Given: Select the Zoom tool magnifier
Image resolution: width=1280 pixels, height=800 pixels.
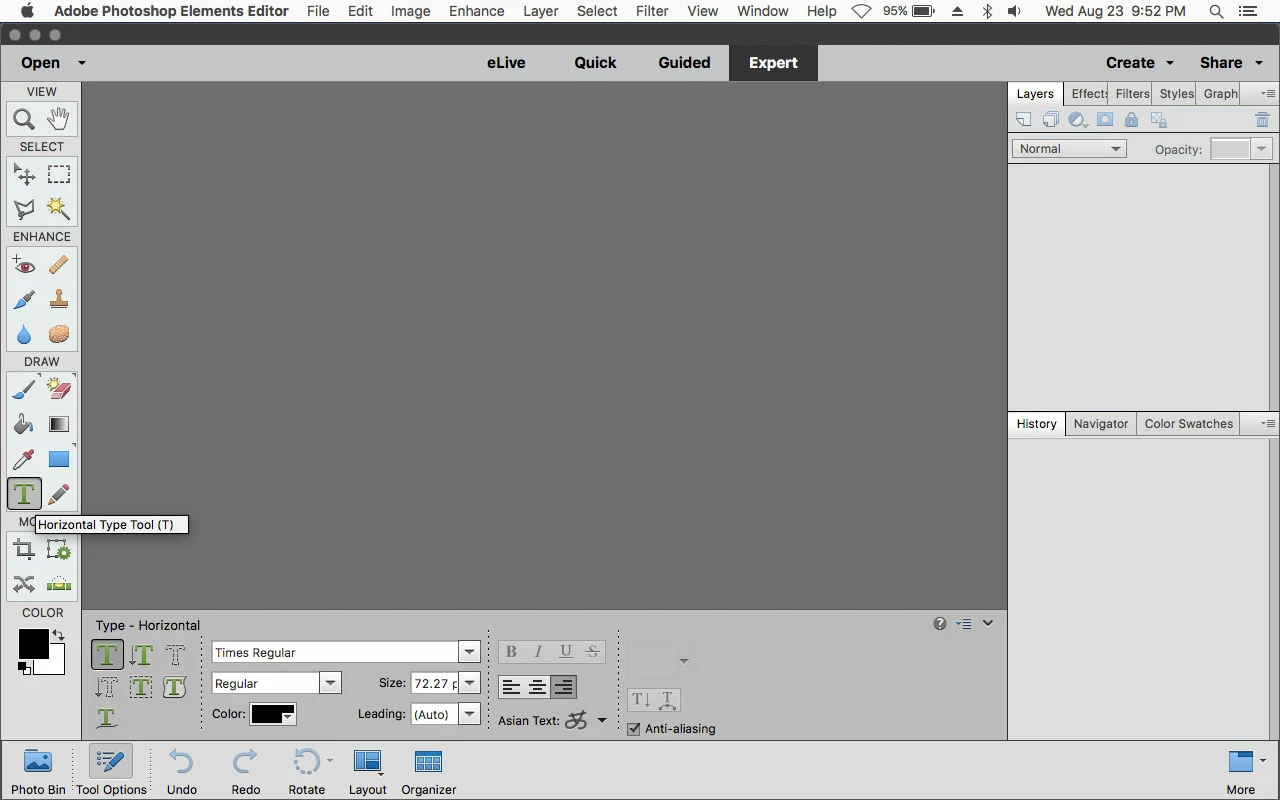Looking at the screenshot, I should click(24, 119).
